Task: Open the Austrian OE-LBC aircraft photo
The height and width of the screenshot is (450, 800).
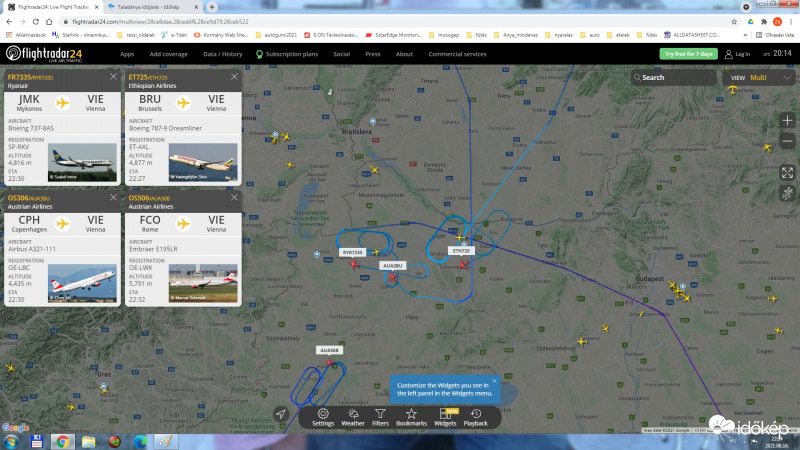Action: [x=82, y=283]
